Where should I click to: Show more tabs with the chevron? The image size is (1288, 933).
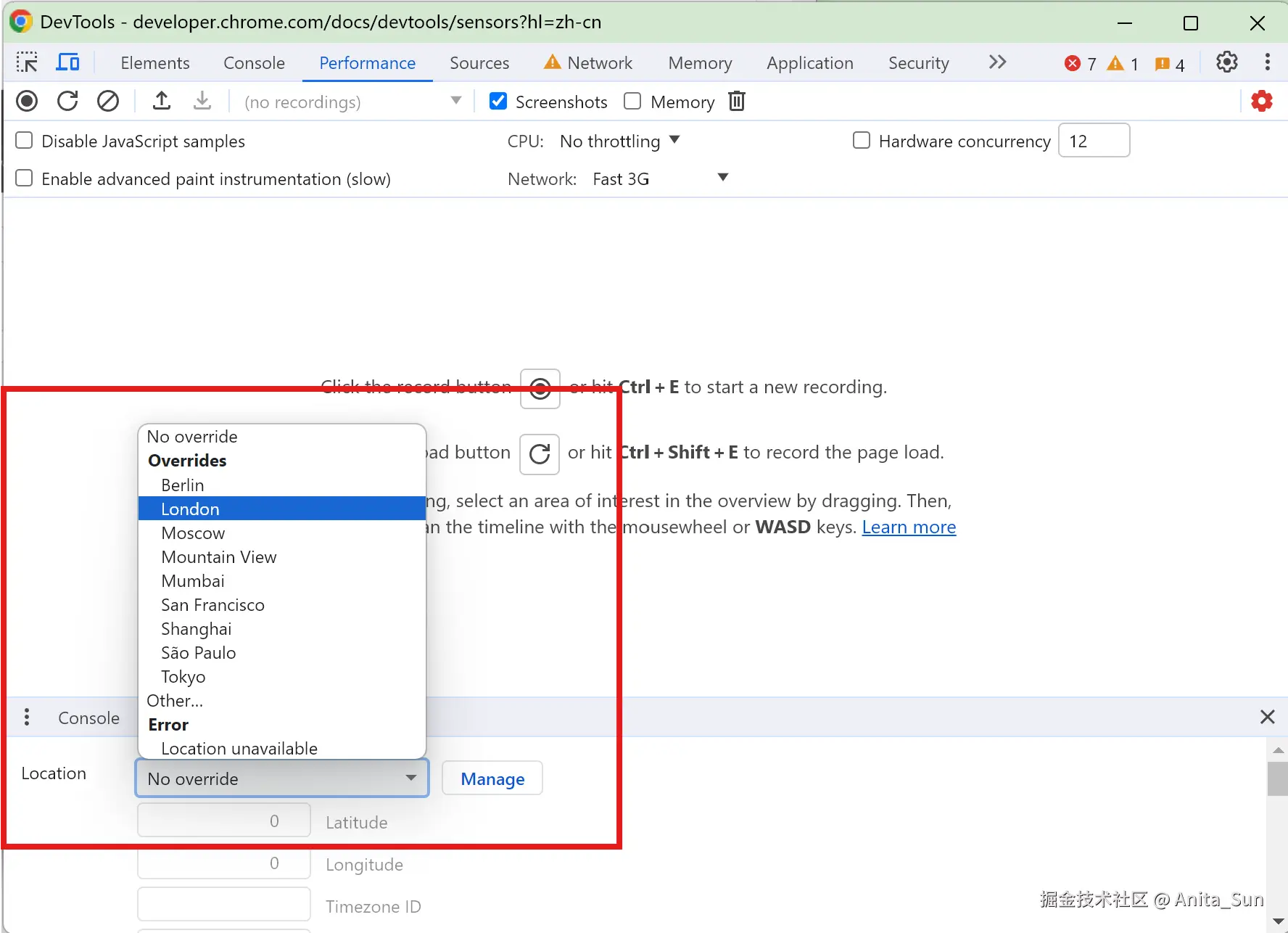[998, 62]
